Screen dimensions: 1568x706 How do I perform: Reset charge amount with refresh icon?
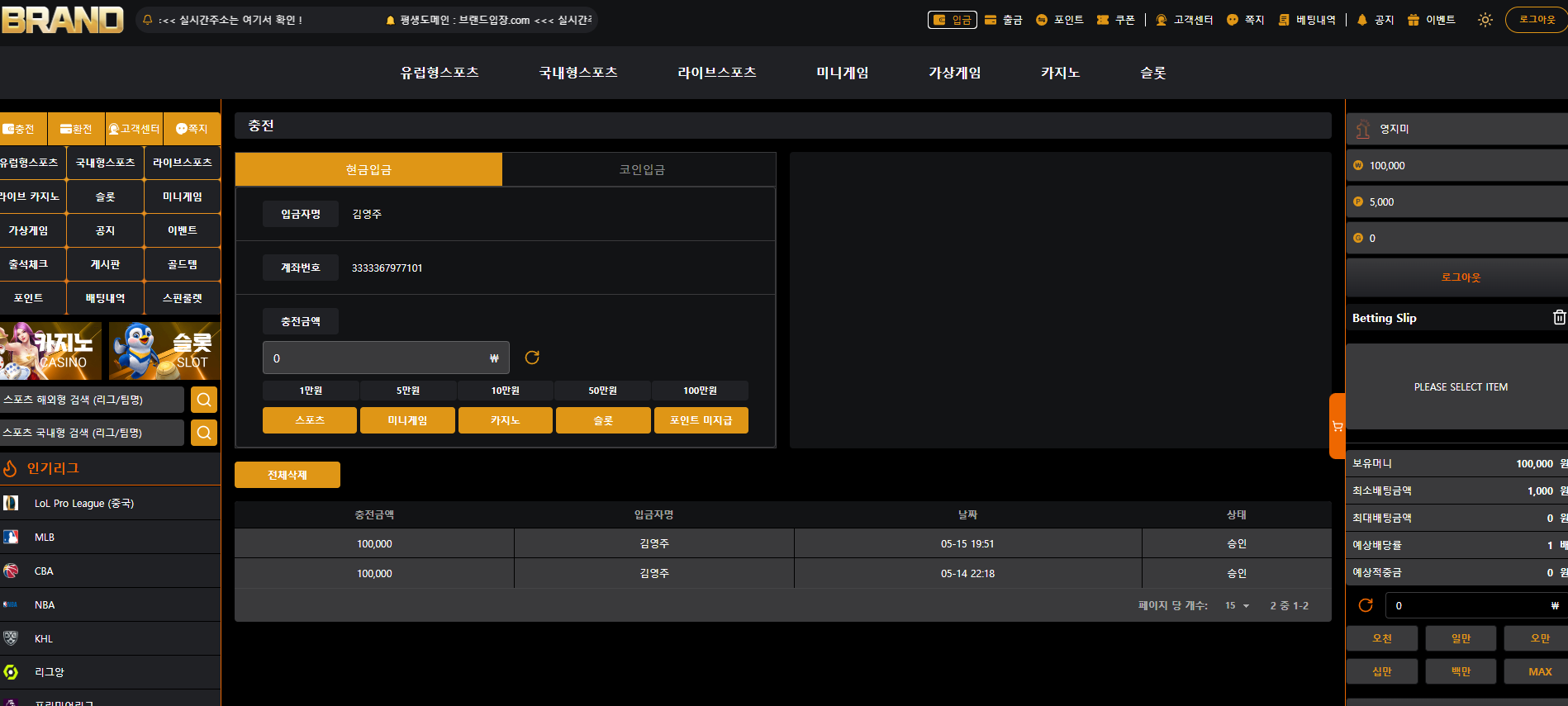click(x=532, y=358)
